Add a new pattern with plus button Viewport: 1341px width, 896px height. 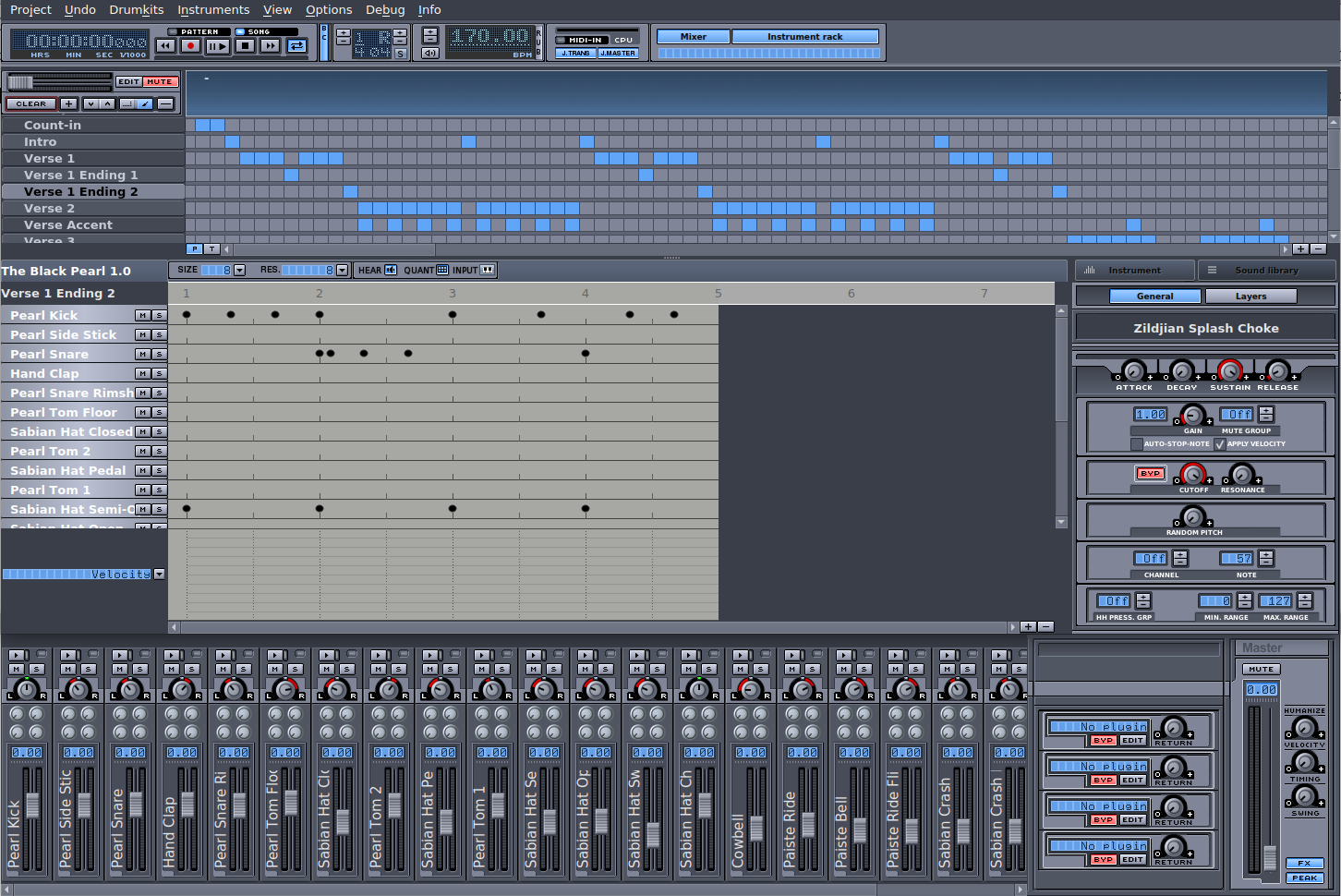[x=69, y=103]
